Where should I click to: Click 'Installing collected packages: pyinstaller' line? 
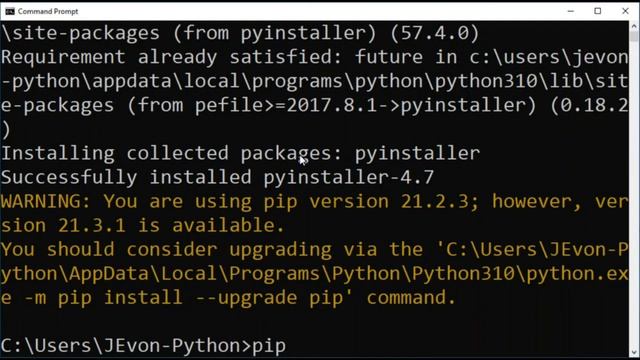240,153
